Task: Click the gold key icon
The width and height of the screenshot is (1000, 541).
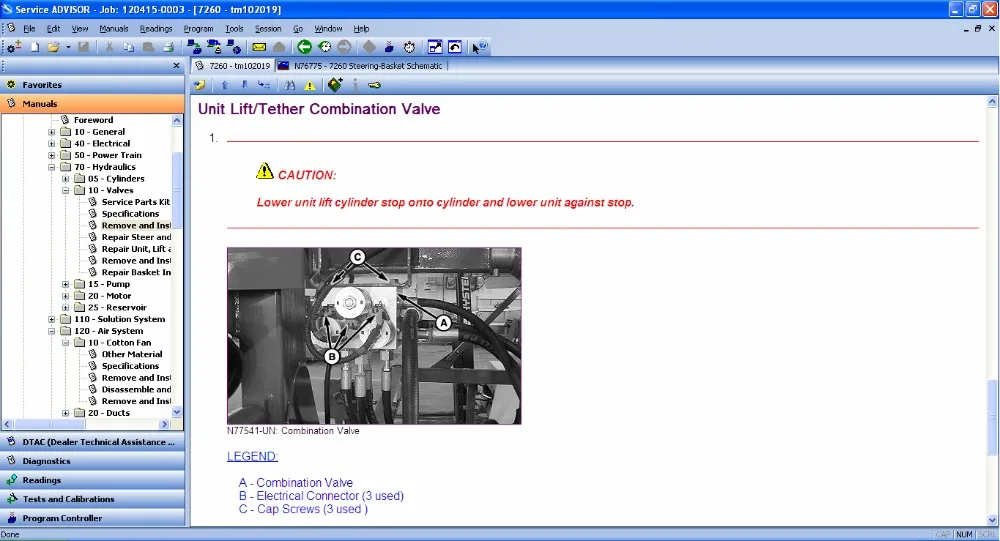Action: 374,85
